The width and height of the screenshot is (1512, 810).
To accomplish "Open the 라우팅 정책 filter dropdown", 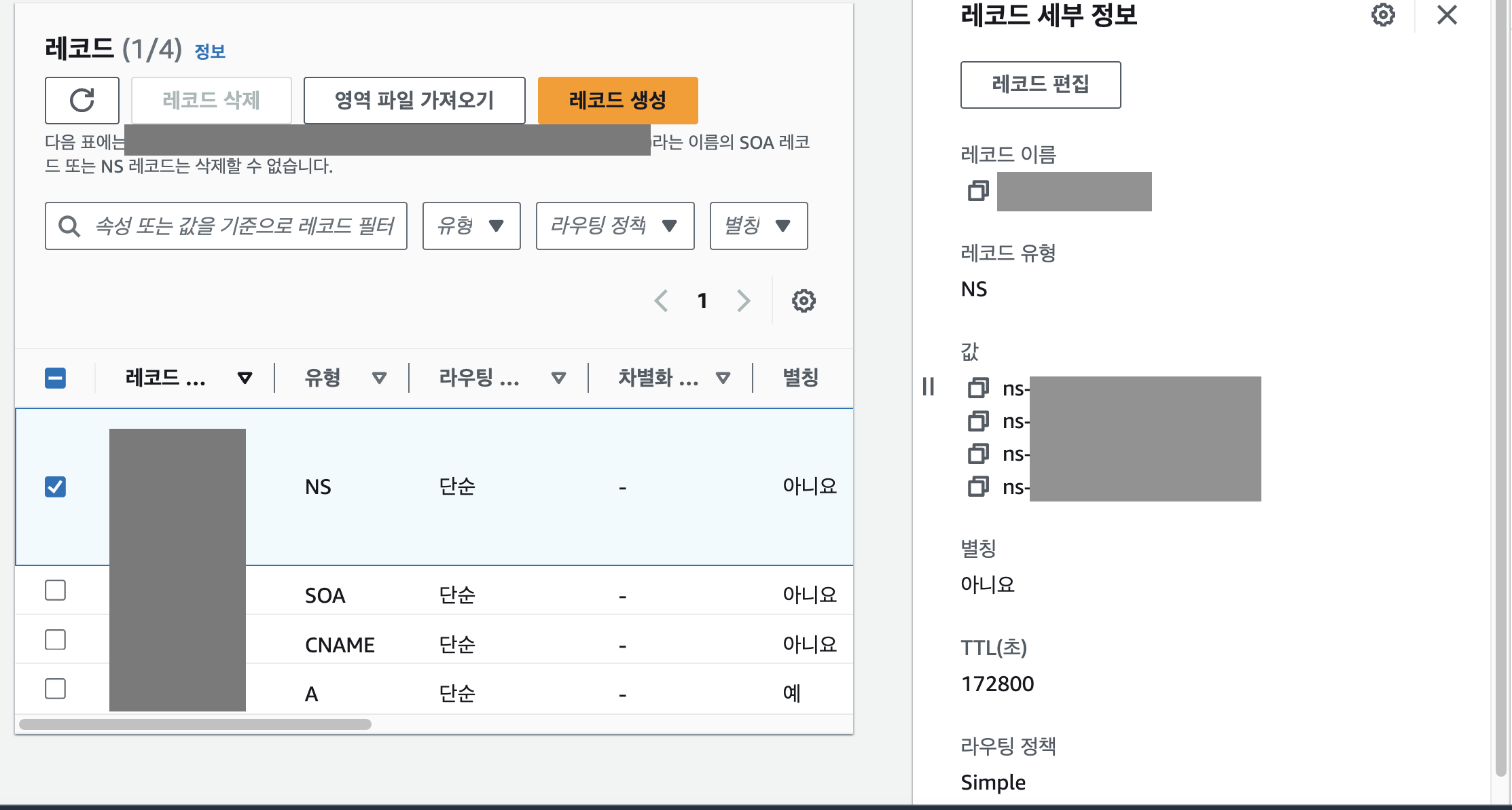I will click(615, 226).
